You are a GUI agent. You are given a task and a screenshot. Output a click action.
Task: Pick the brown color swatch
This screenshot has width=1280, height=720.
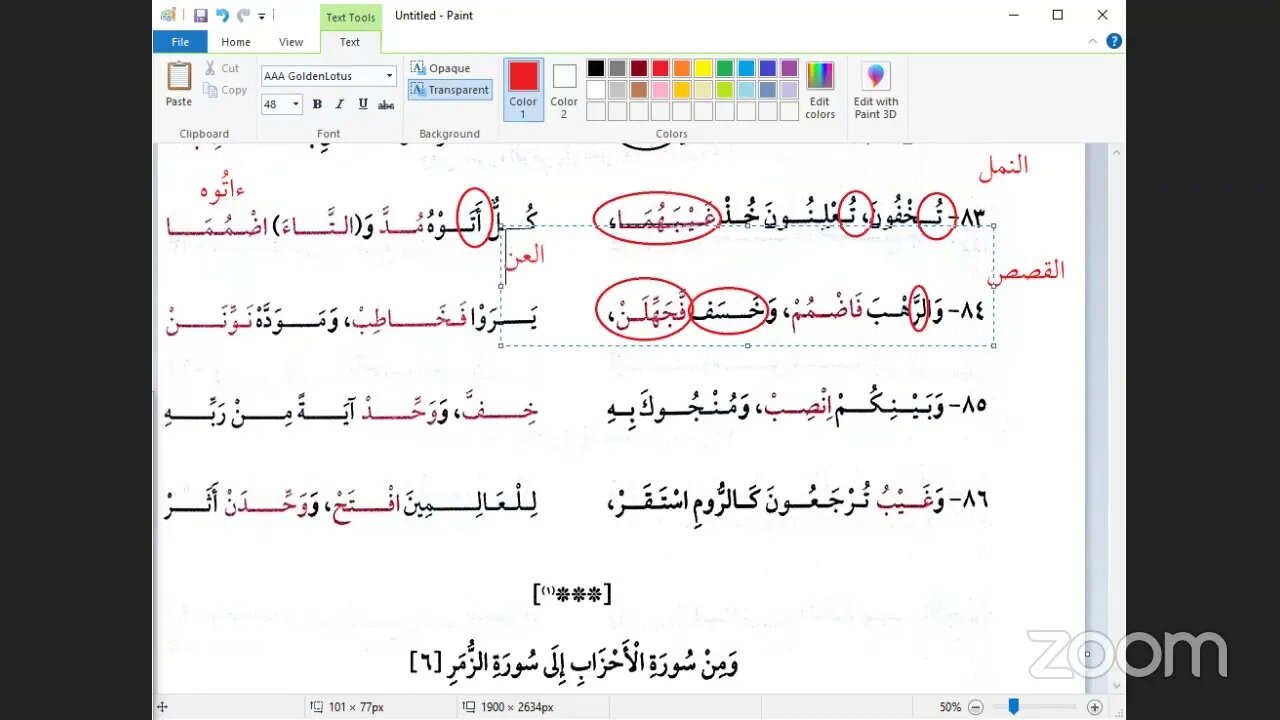point(639,90)
